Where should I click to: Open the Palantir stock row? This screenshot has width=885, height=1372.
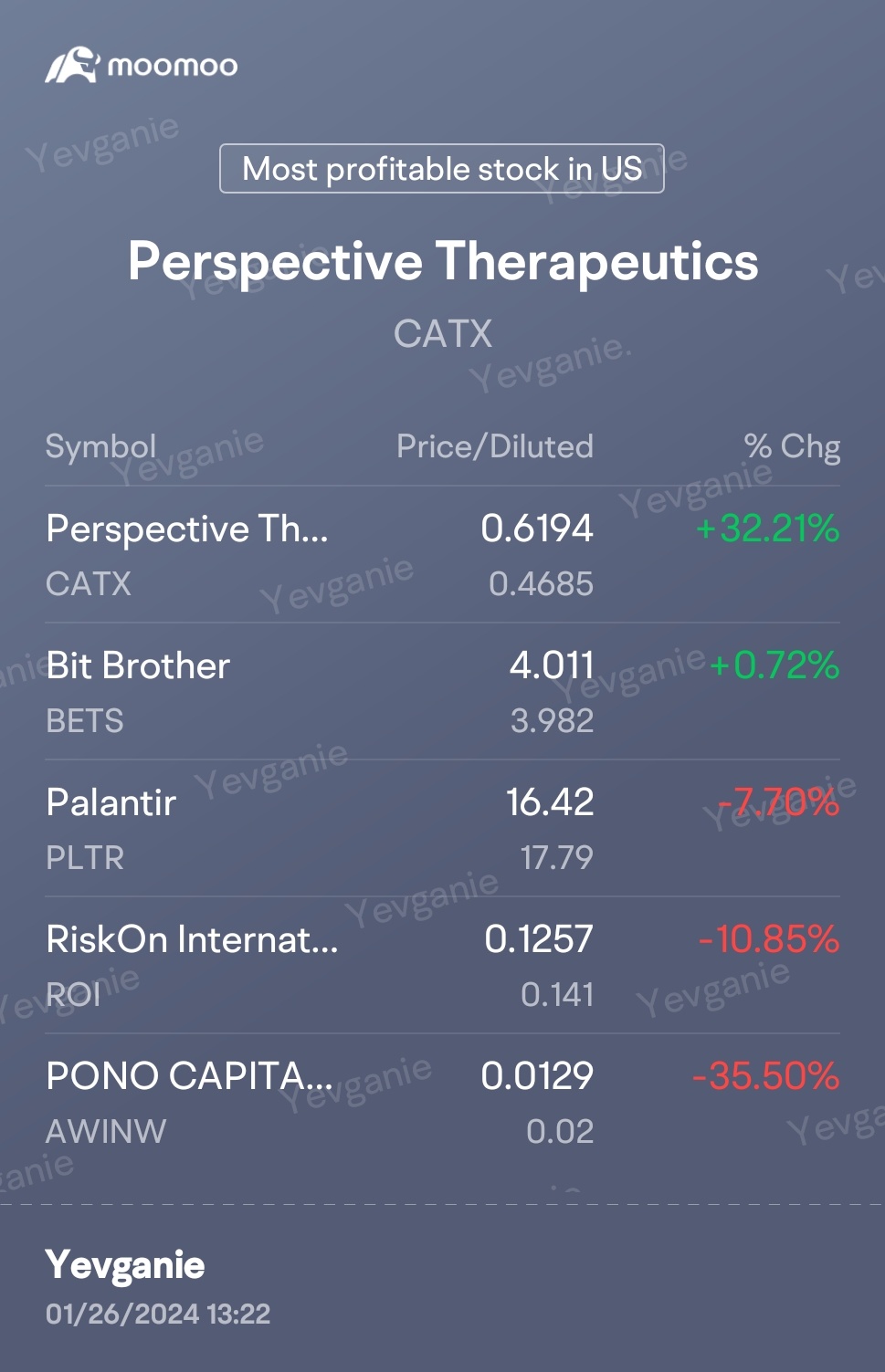coord(443,829)
